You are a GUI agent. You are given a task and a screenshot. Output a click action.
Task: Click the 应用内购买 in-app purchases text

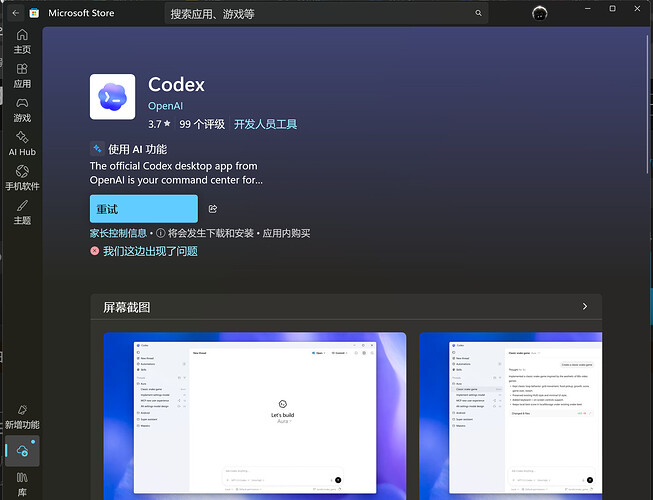286,233
